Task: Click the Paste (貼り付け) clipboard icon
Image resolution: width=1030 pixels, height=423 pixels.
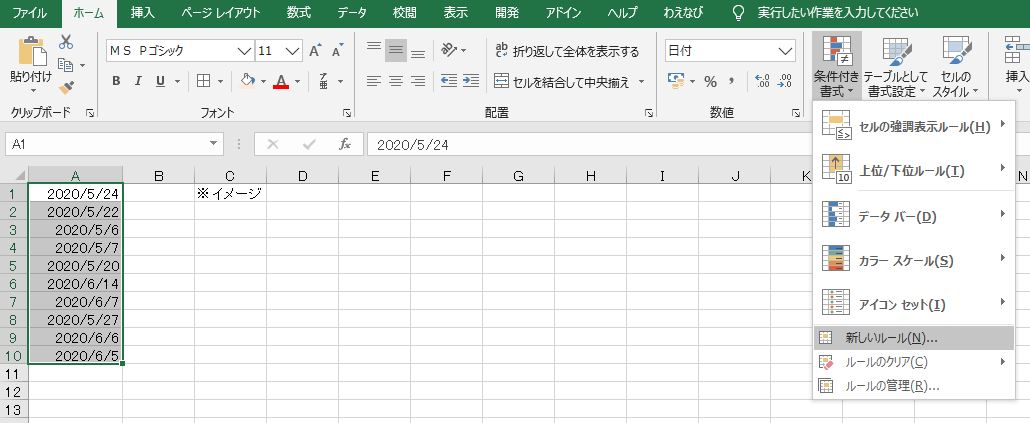Action: pyautogui.click(x=31, y=51)
